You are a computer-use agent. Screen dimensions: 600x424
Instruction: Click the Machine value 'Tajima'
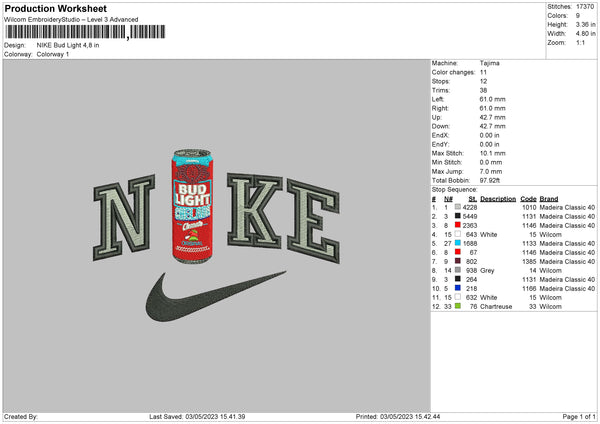(x=489, y=63)
